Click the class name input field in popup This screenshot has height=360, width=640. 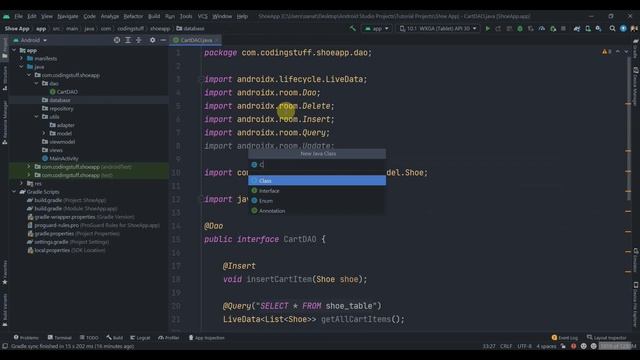point(317,164)
